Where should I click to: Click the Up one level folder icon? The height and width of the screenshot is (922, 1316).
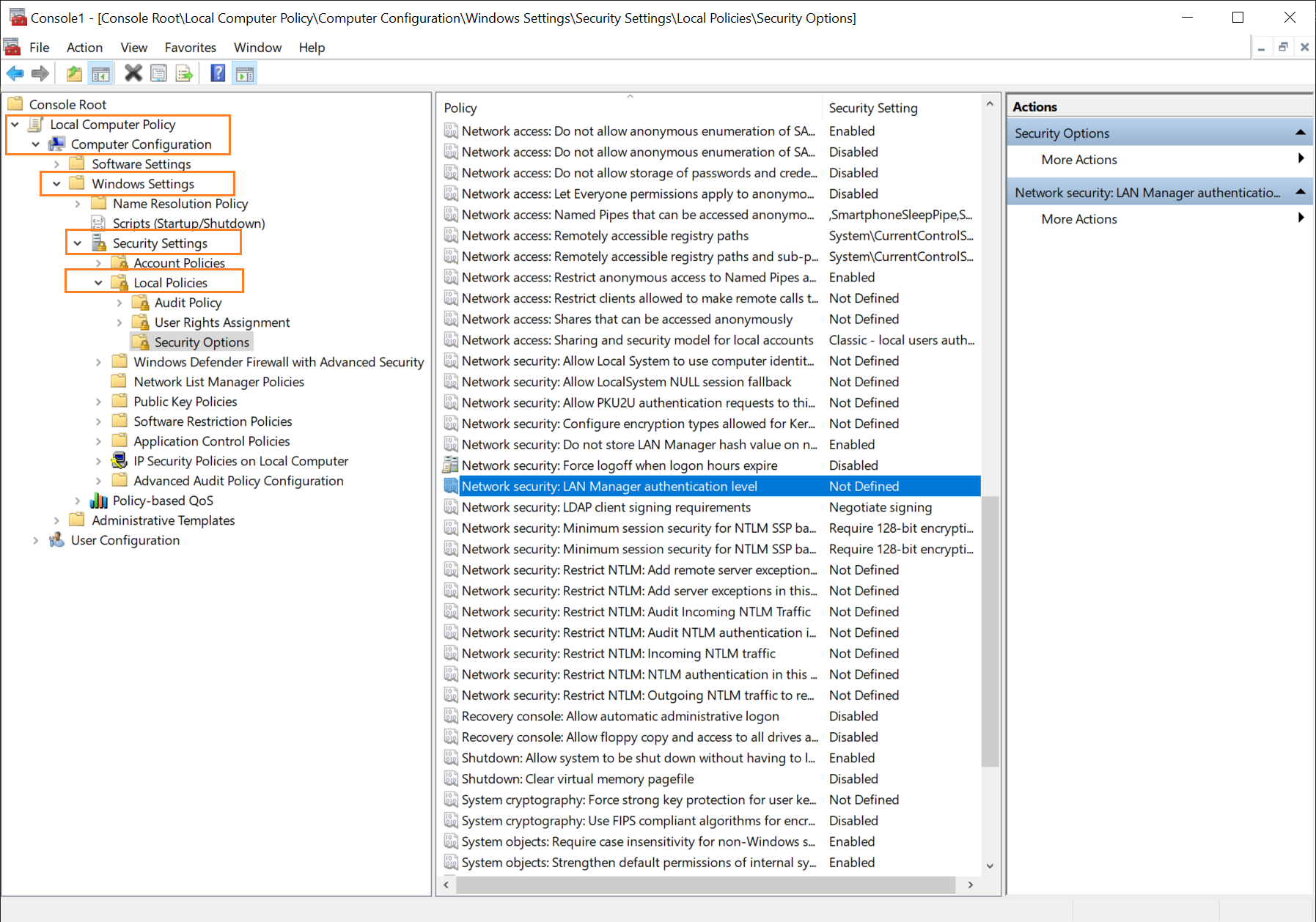[x=74, y=73]
